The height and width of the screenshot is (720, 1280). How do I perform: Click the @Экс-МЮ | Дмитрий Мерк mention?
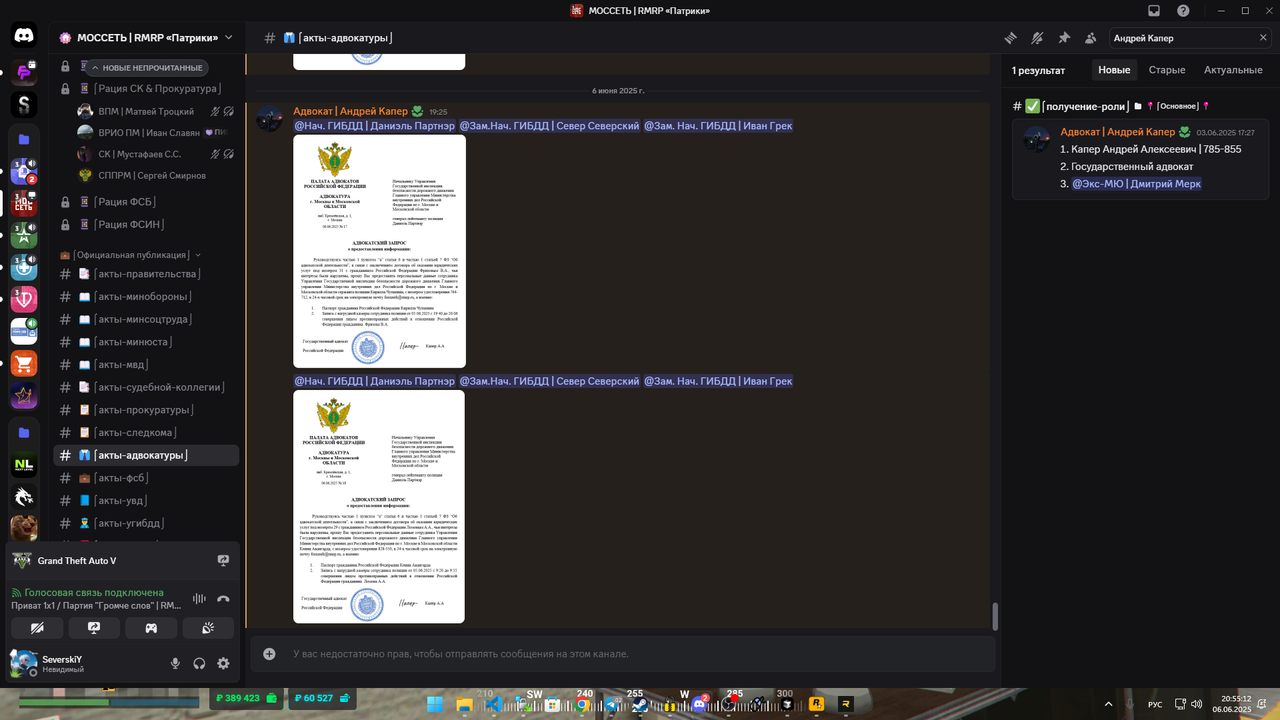pyautogui.click(x=1137, y=184)
